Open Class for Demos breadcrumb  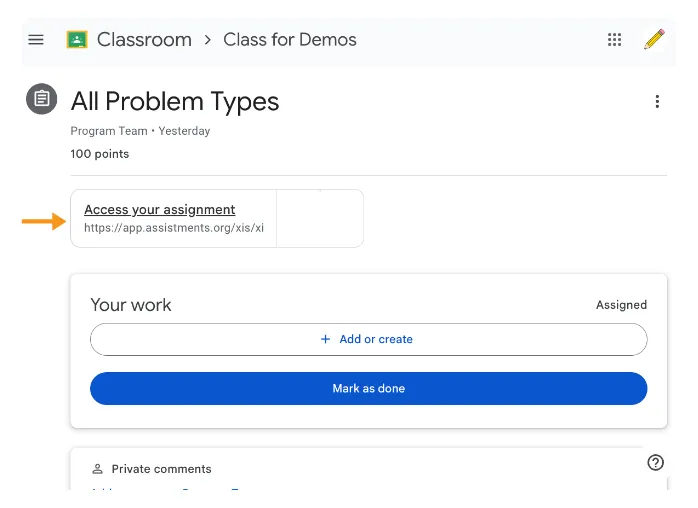click(290, 40)
